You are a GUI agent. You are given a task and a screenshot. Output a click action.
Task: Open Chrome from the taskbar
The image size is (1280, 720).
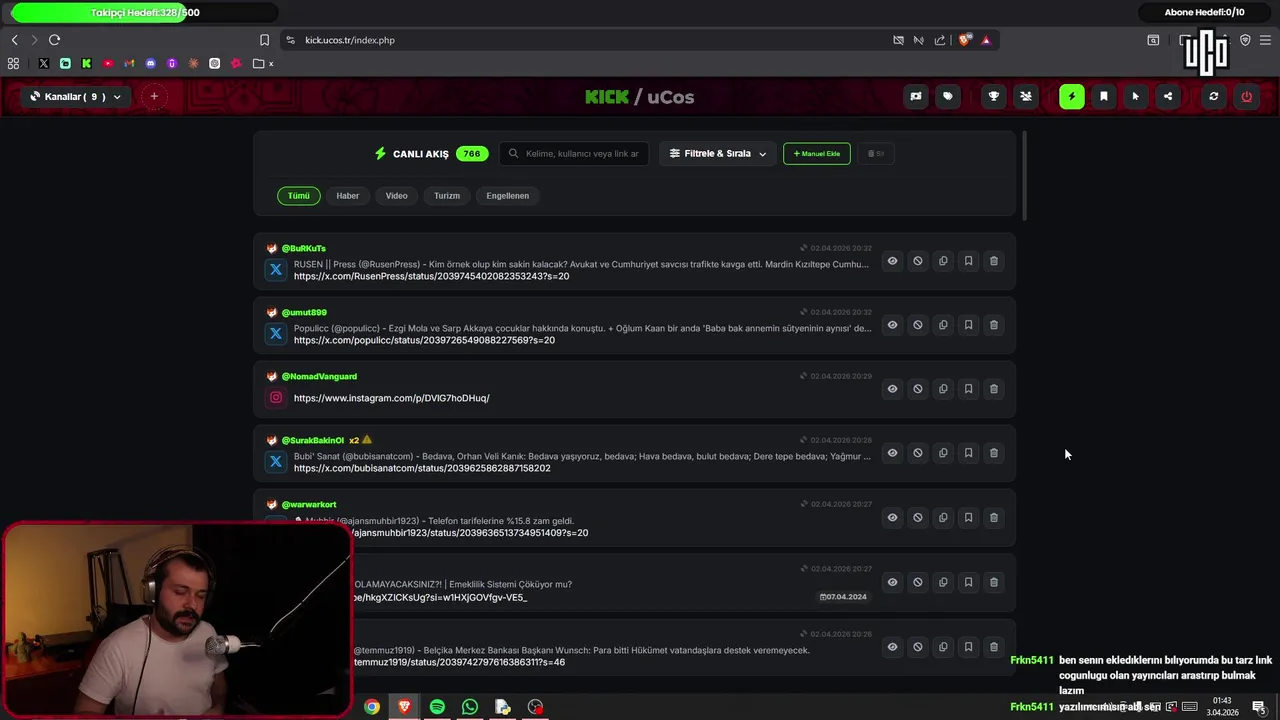coord(372,707)
